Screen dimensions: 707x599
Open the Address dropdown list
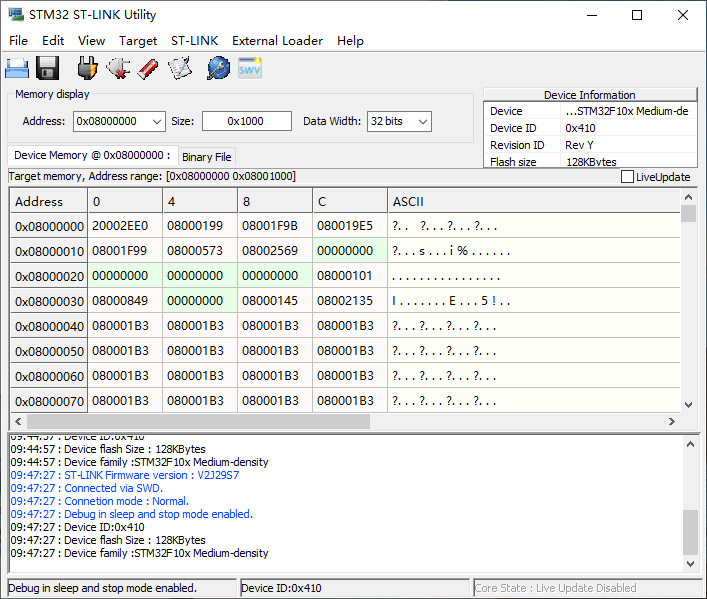click(156, 121)
